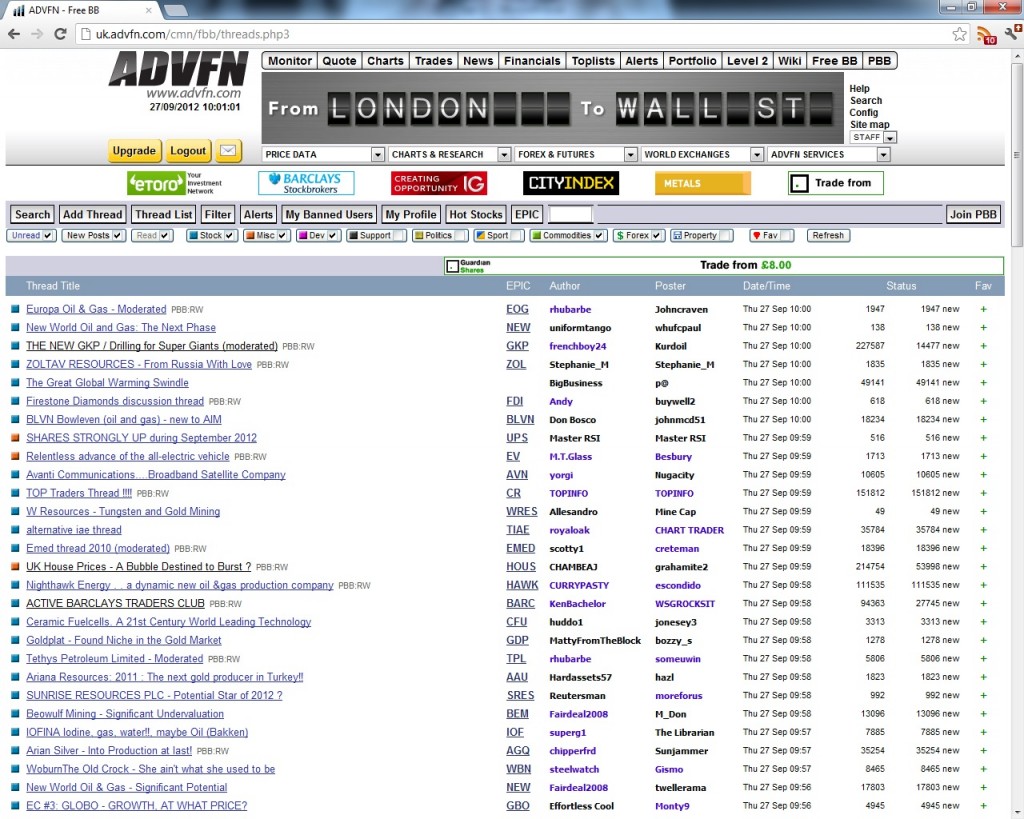Enable the Support category filter

coord(398,236)
